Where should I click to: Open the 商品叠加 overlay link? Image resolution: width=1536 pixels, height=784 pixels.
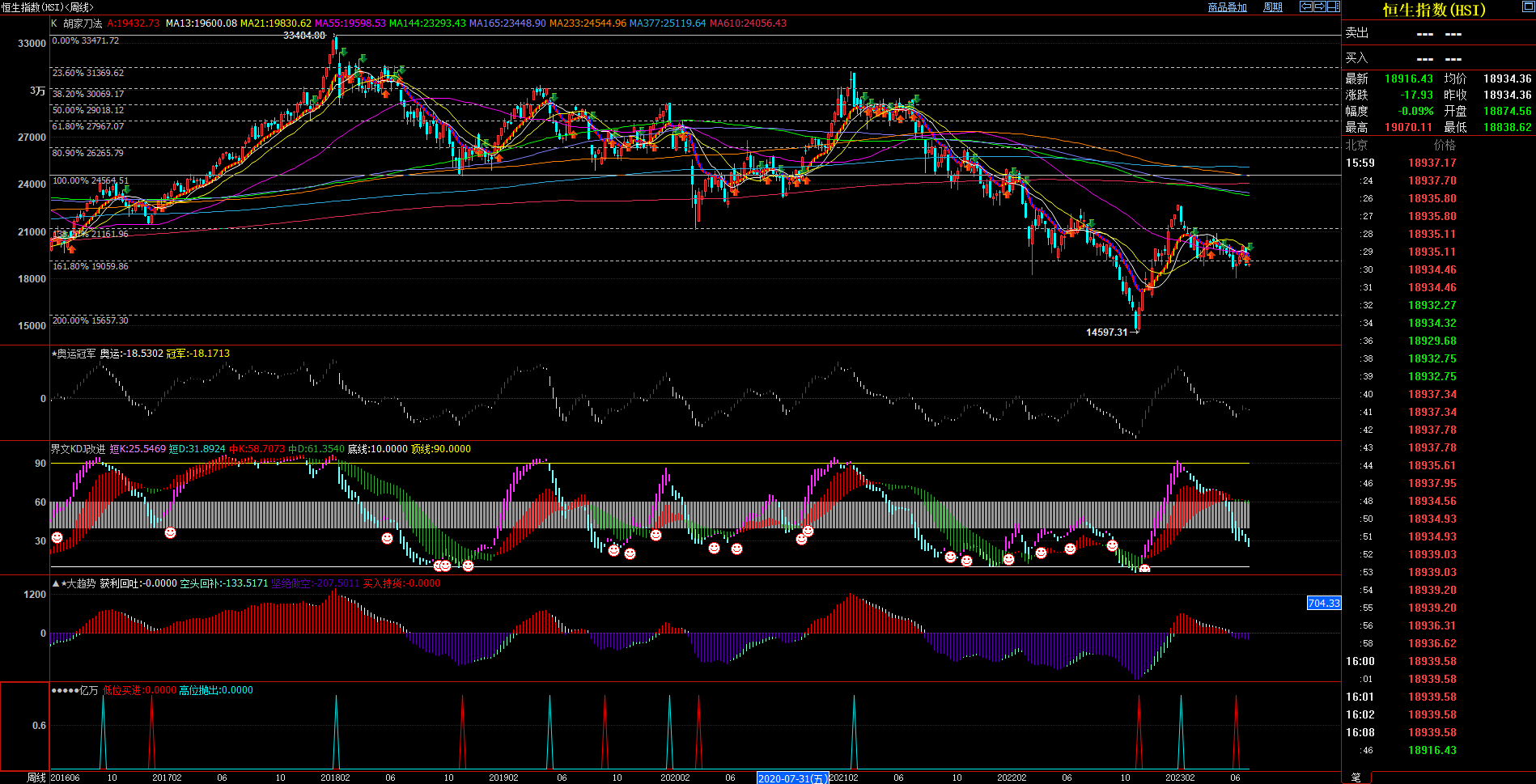(x=1227, y=7)
